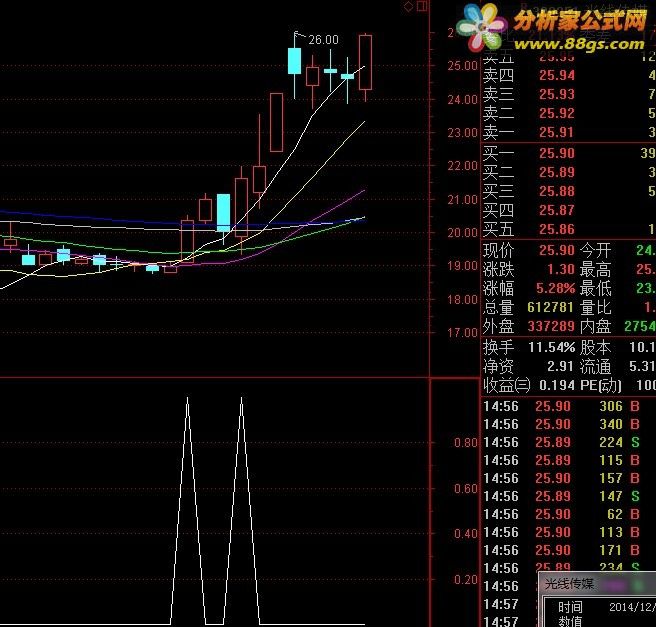Click the 今开 open price label
656x627 pixels.
pos(595,251)
